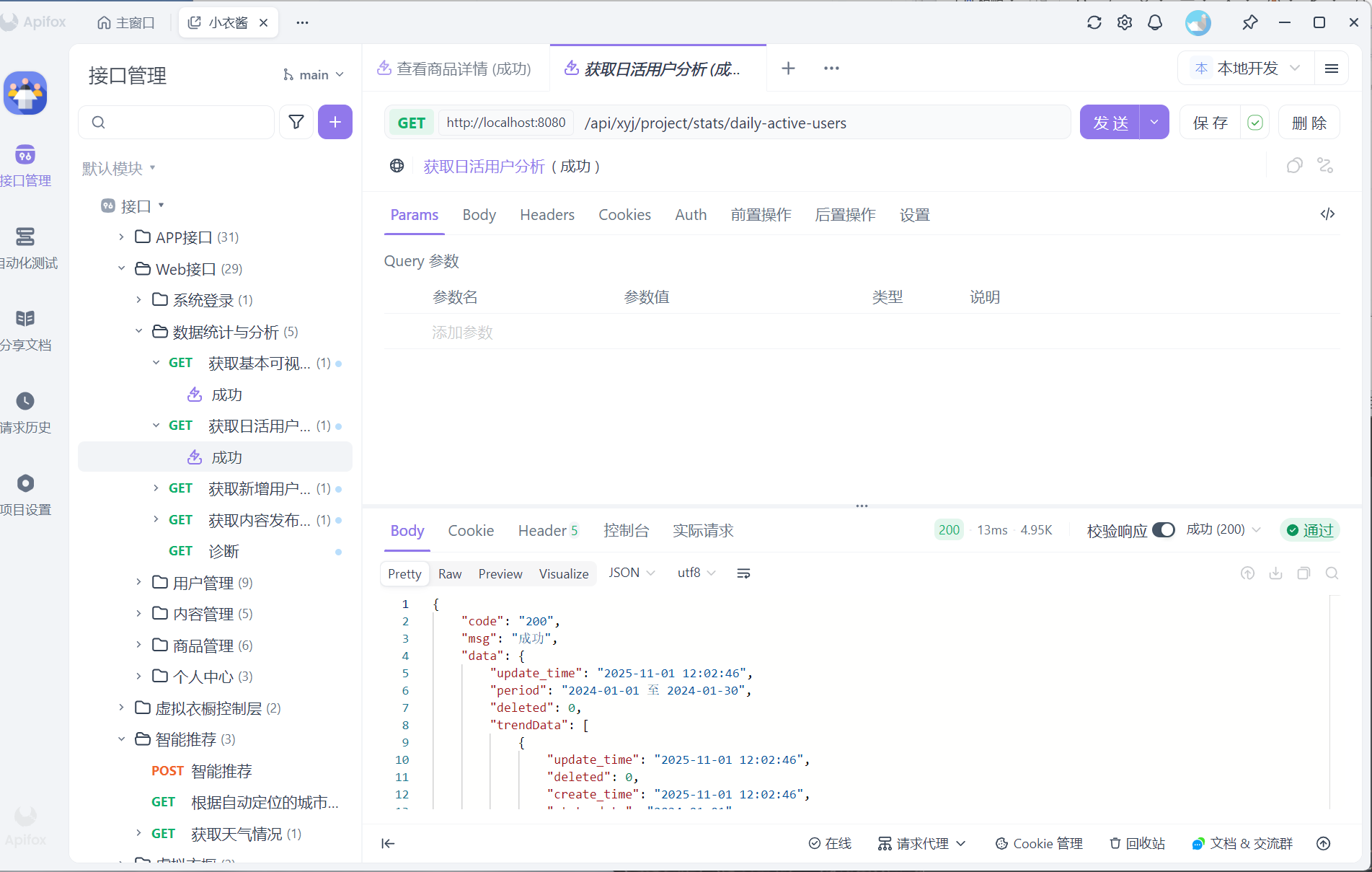Click the pin window icon
This screenshot has height=872, width=1372.
click(1250, 22)
